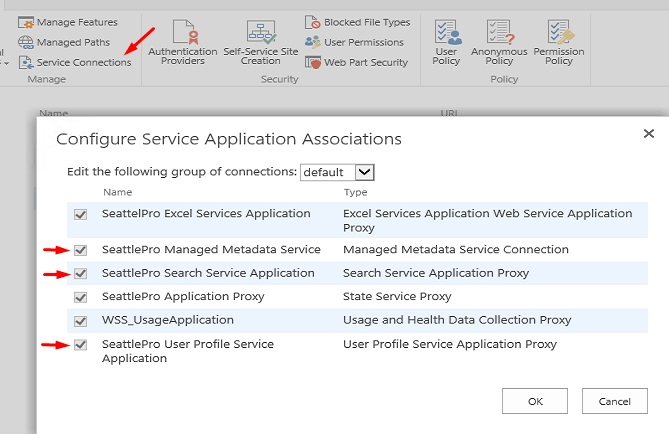Screen dimensions: 669x434
Task: Click 'SeattelPro Excel Services Application' text
Action: point(206,213)
